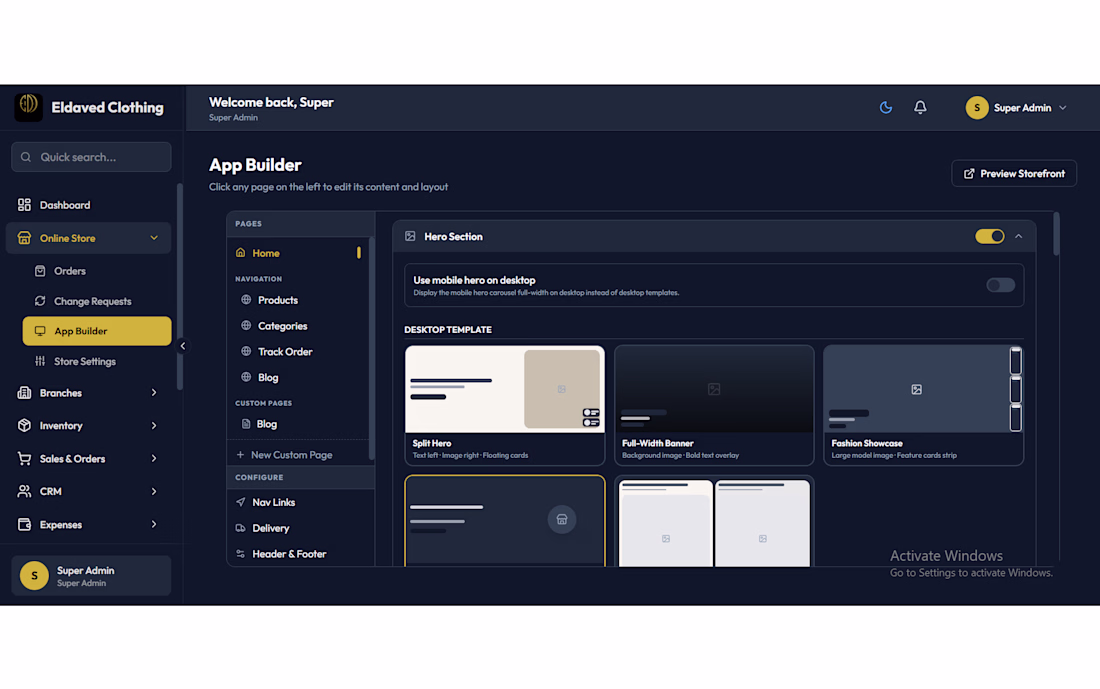Collapse the Online Store menu chevron

pos(154,238)
